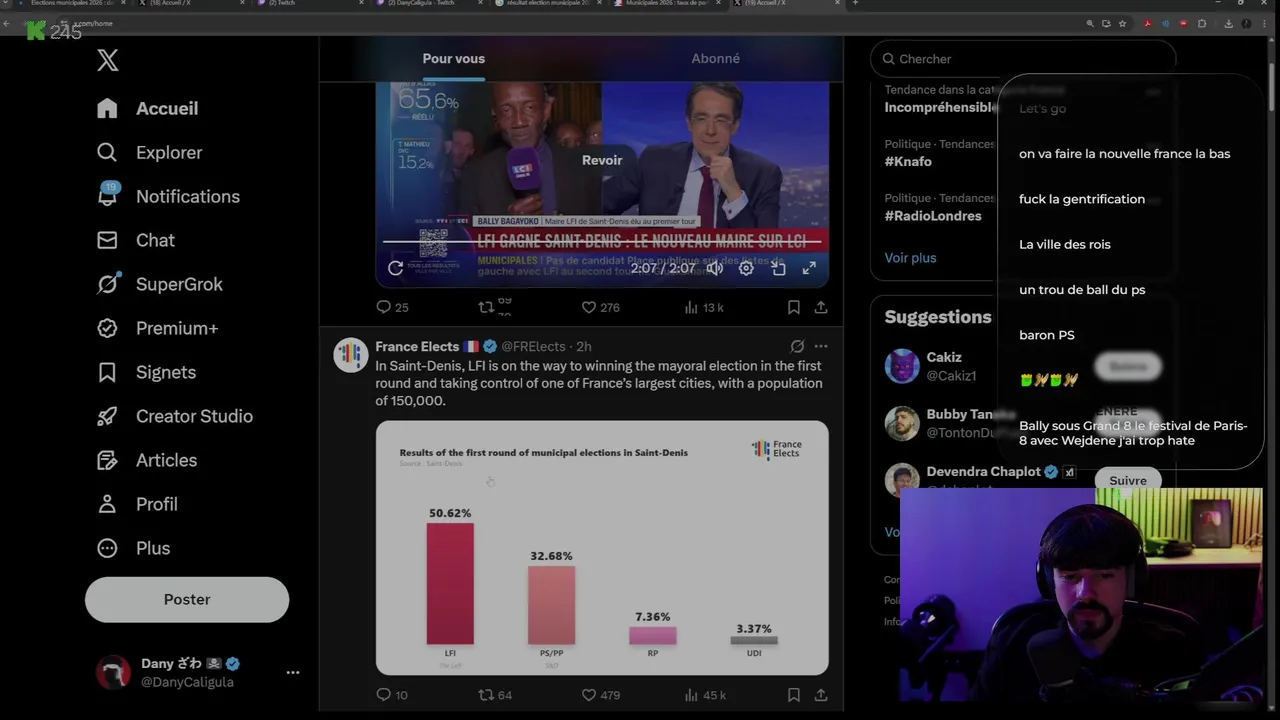
Task: Open Chat in the sidebar
Action: (x=135, y=240)
